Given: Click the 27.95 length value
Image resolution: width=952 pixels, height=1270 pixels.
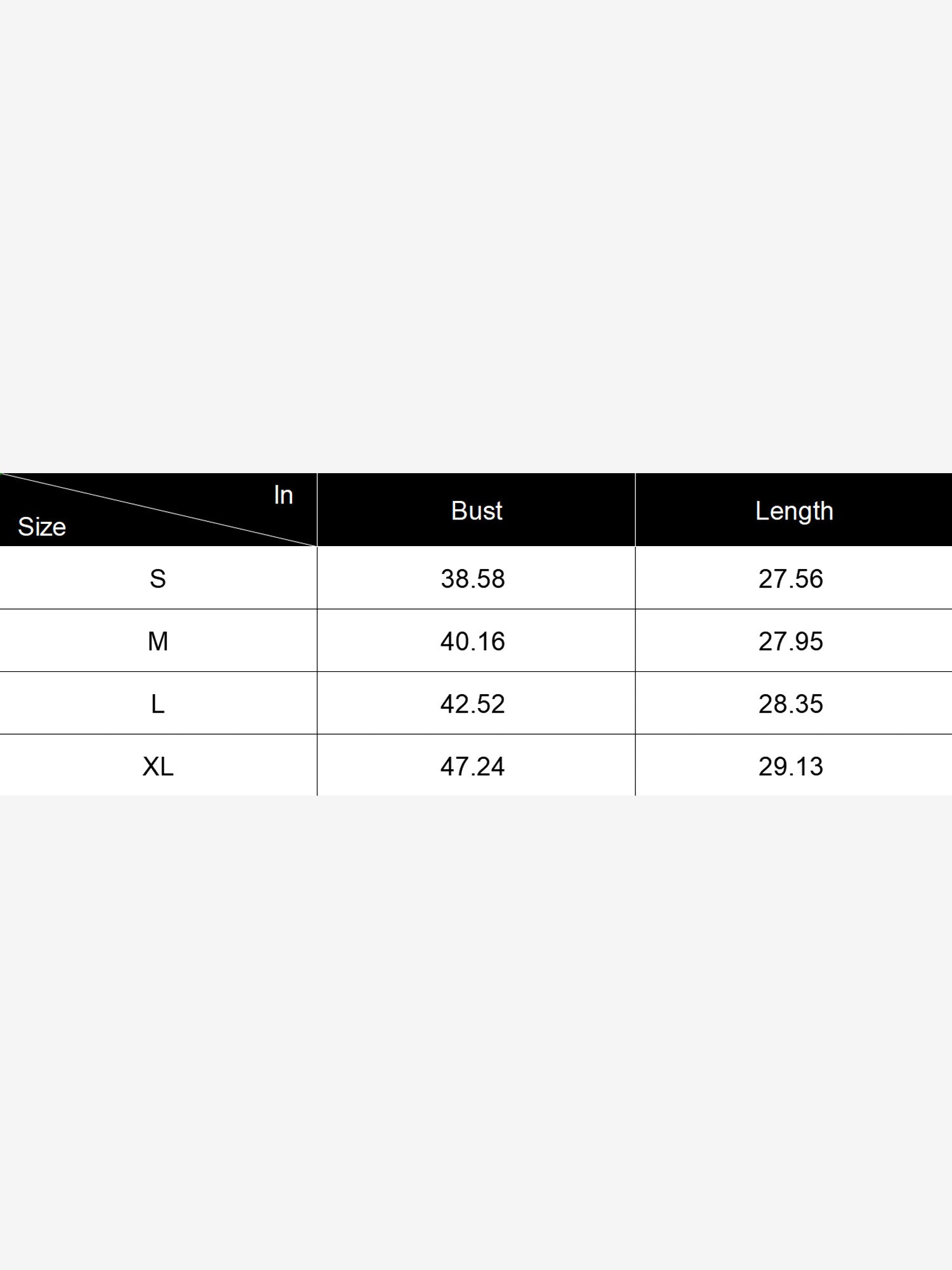Looking at the screenshot, I should tap(791, 641).
